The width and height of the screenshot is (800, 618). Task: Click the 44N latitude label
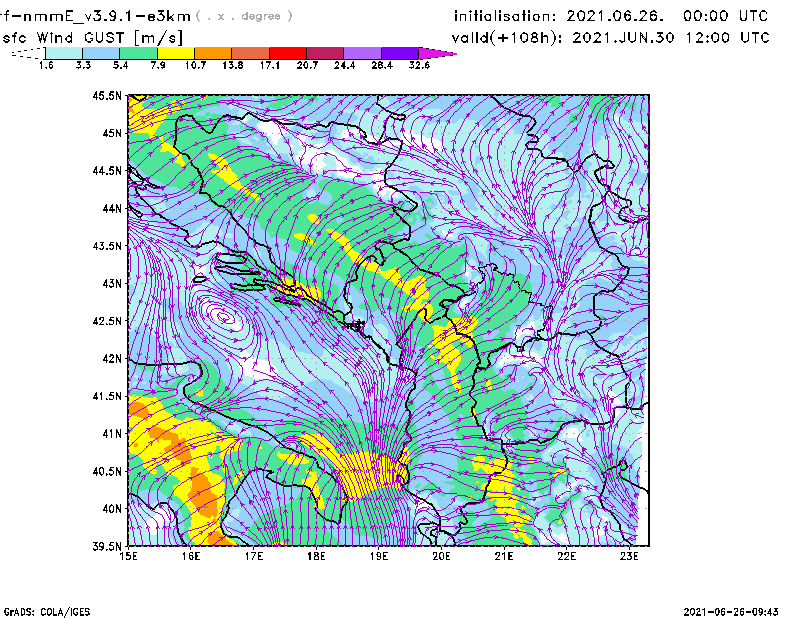(x=112, y=208)
